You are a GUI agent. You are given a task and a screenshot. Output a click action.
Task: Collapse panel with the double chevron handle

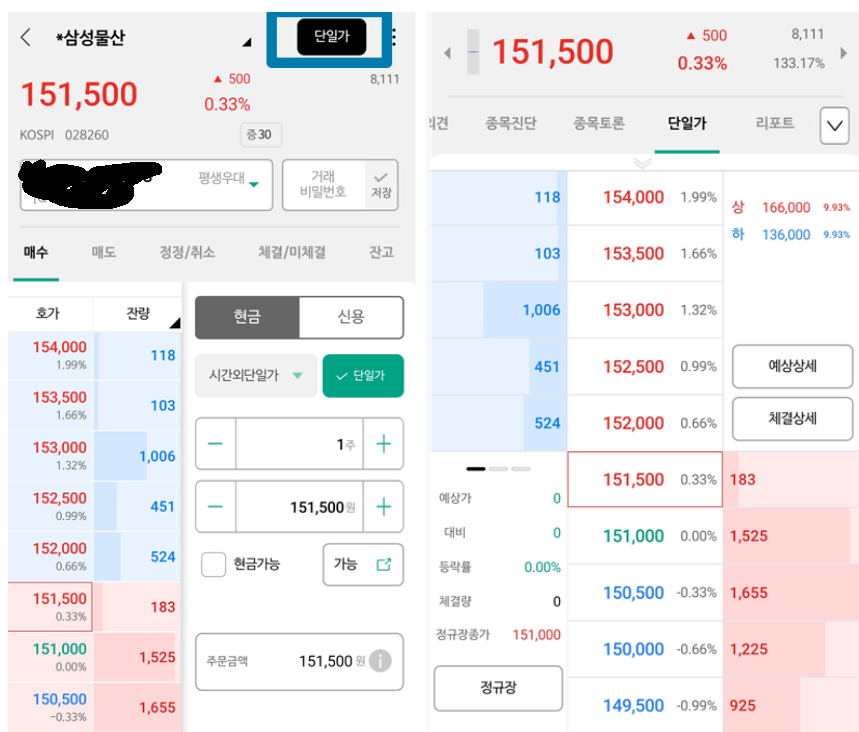642,163
